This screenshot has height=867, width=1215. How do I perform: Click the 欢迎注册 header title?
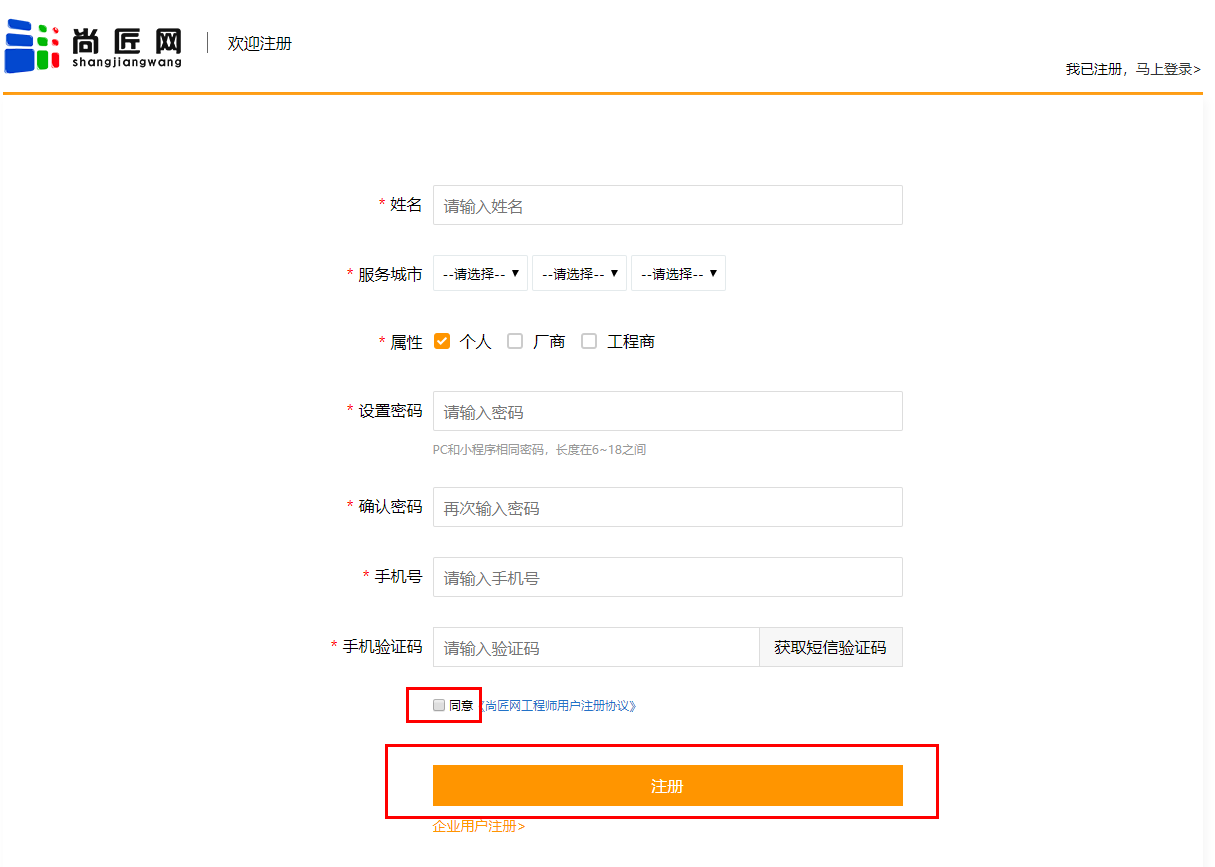[259, 44]
